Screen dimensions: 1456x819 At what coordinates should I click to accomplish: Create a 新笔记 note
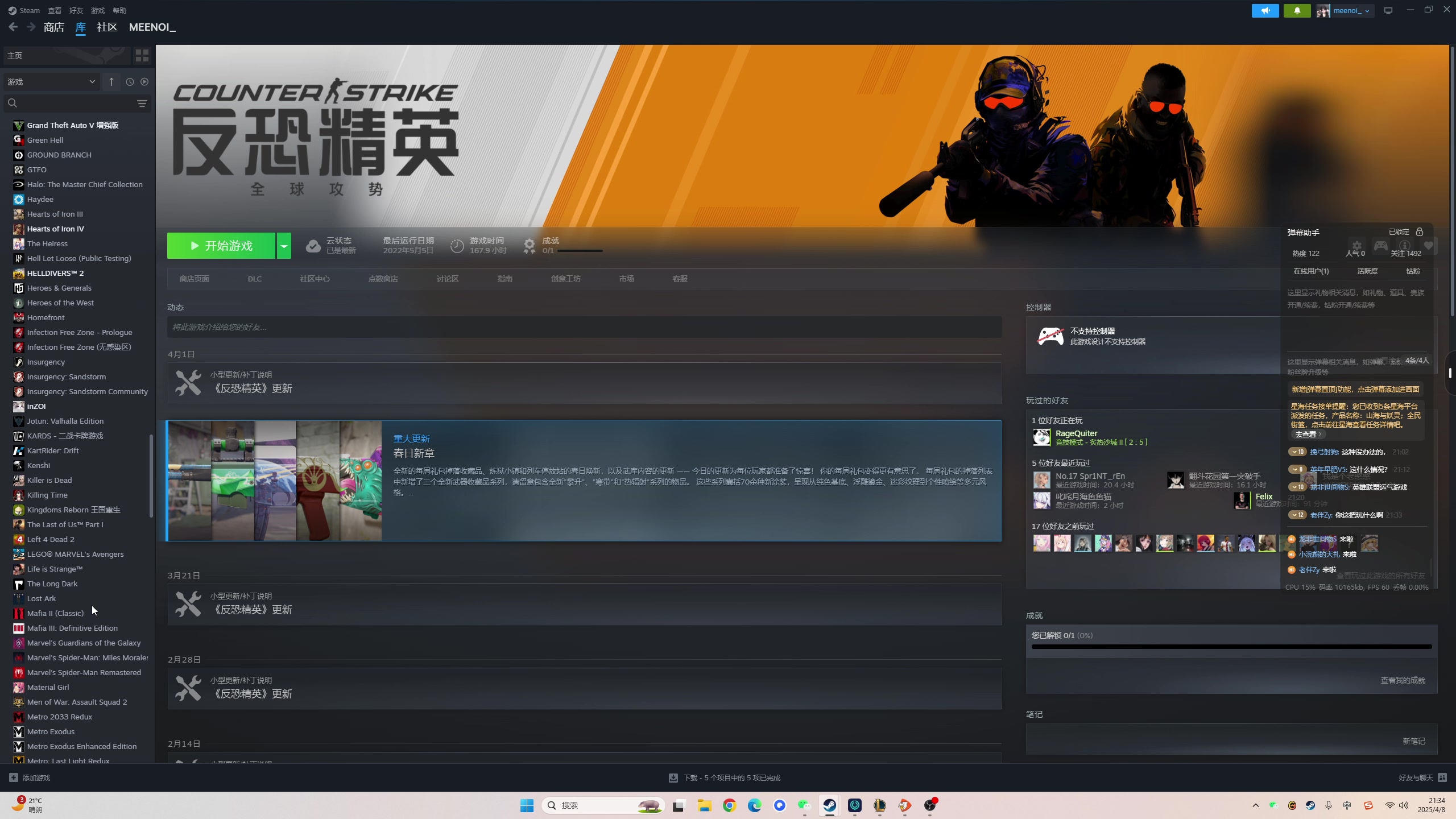[1414, 741]
